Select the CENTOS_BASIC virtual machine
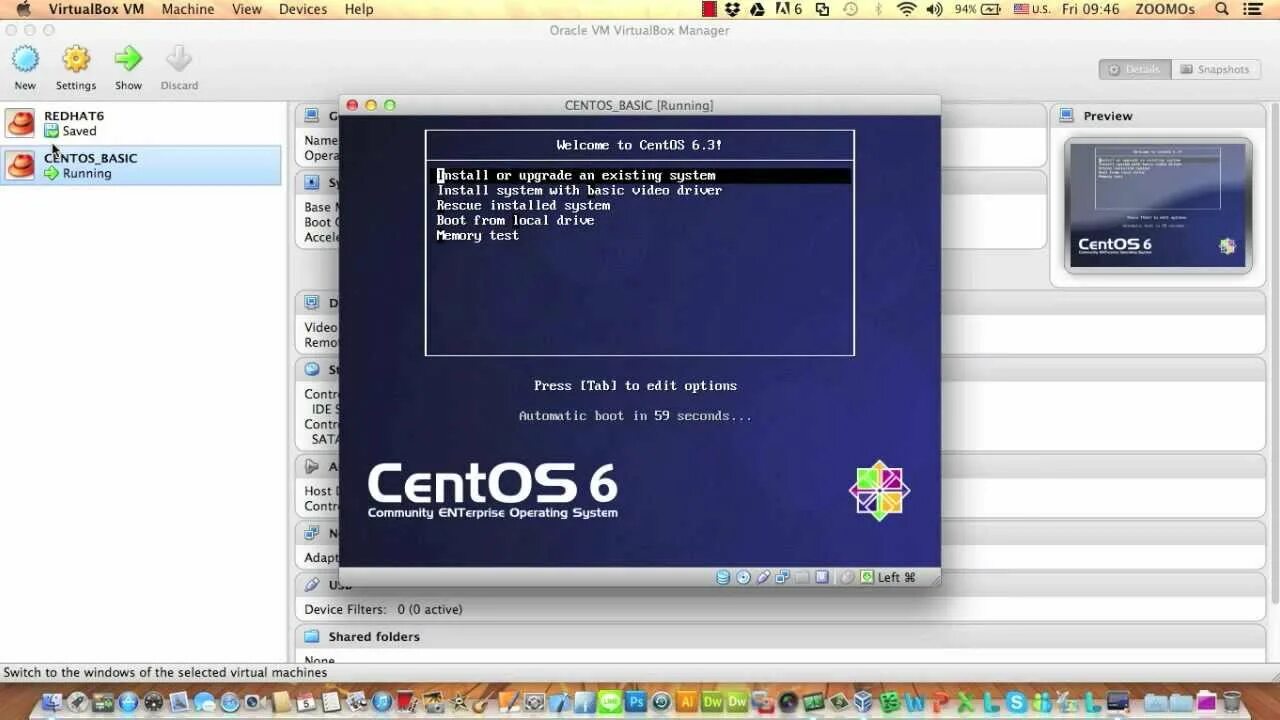The width and height of the screenshot is (1280, 720). tap(141, 165)
